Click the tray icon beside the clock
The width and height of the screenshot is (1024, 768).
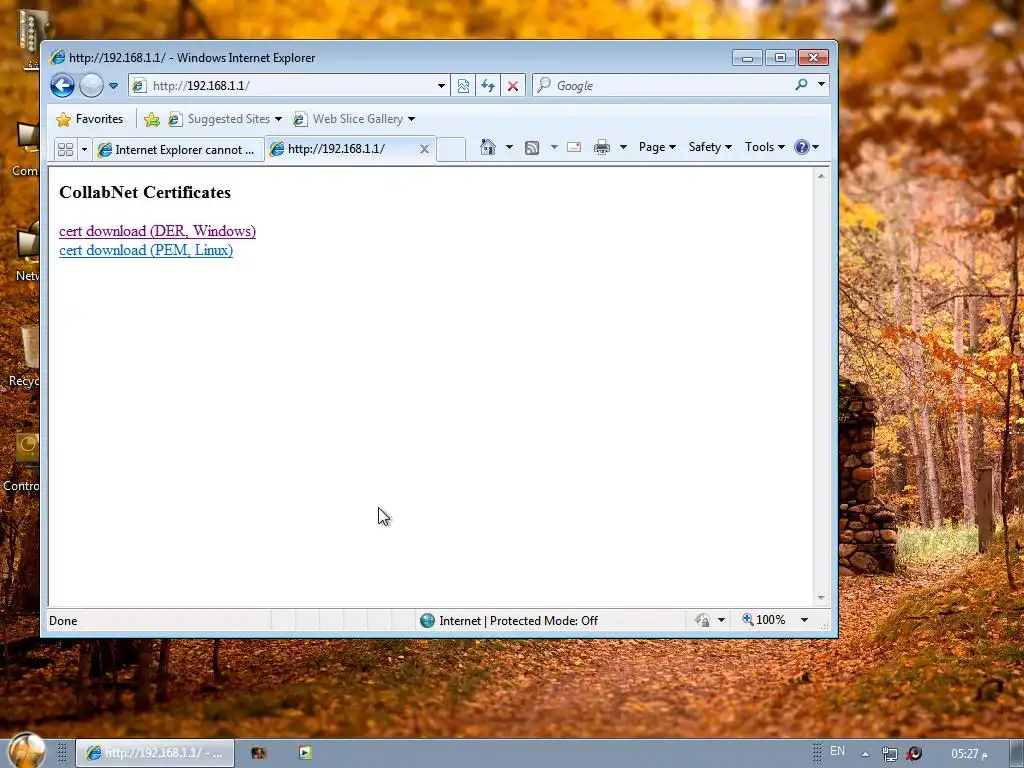coord(914,754)
